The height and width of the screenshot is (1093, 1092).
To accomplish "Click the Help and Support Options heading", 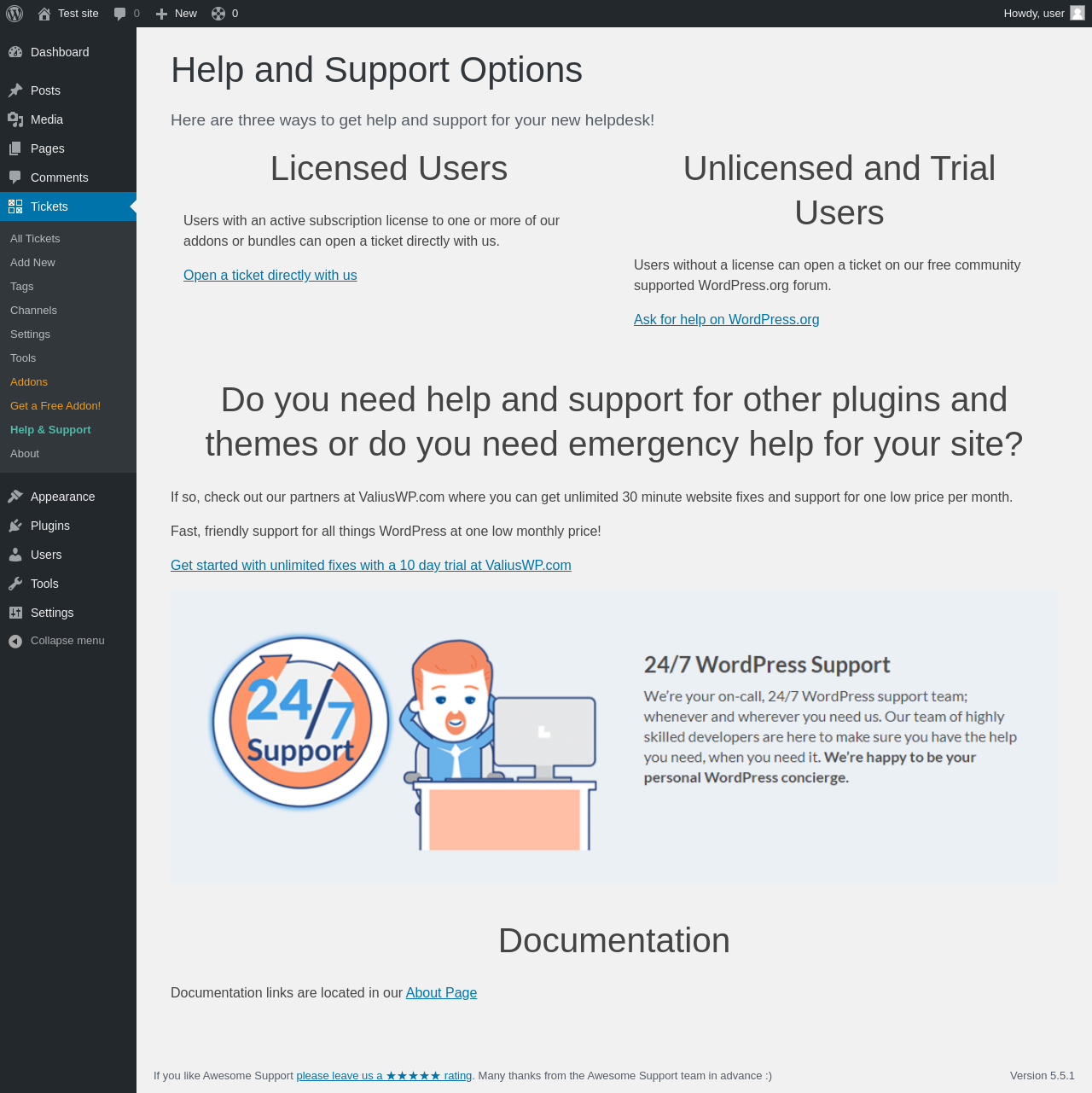I will (x=376, y=70).
